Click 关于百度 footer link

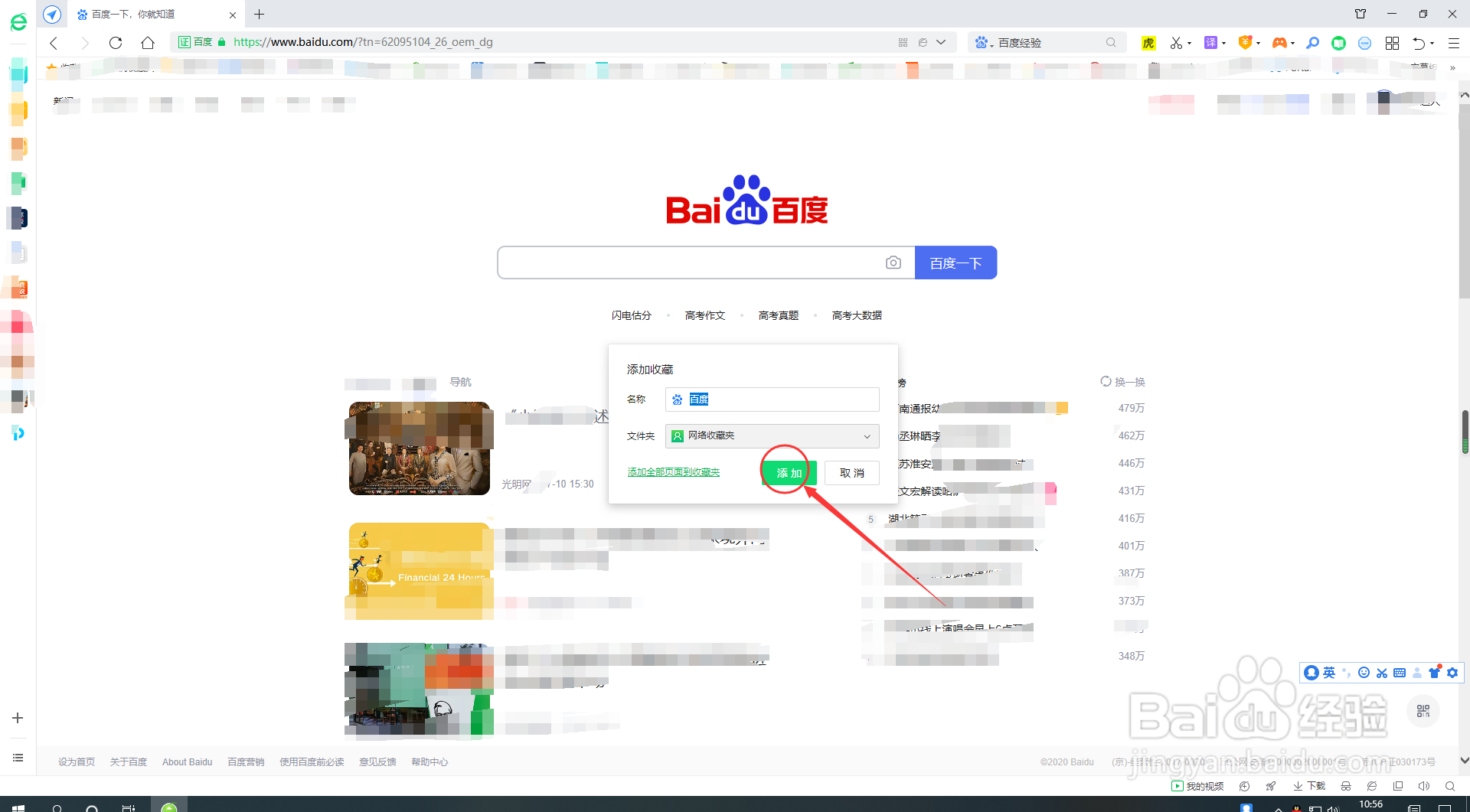pos(129,761)
